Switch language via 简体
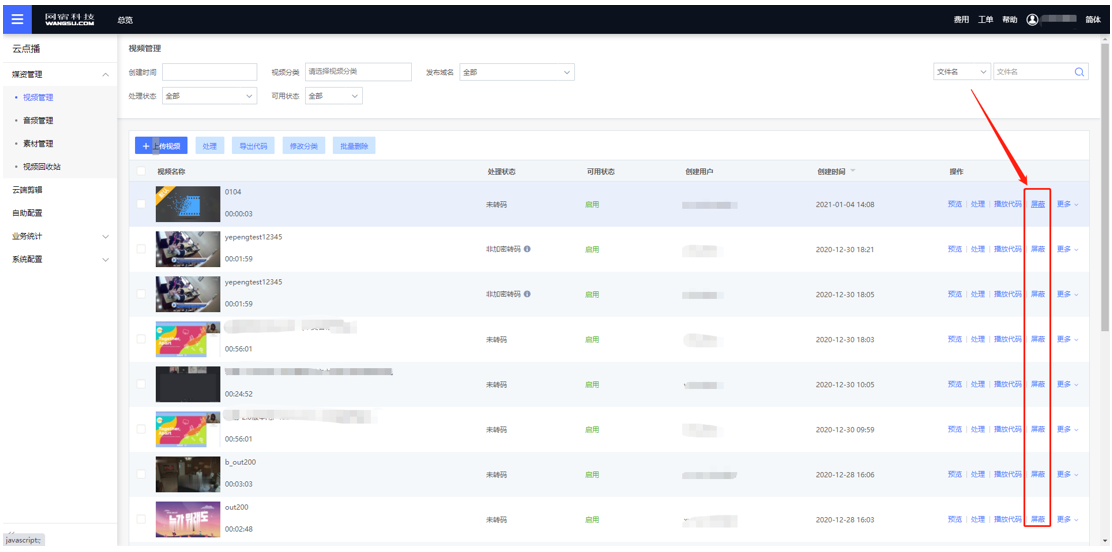The height and width of the screenshot is (552, 1112). tap(1093, 20)
